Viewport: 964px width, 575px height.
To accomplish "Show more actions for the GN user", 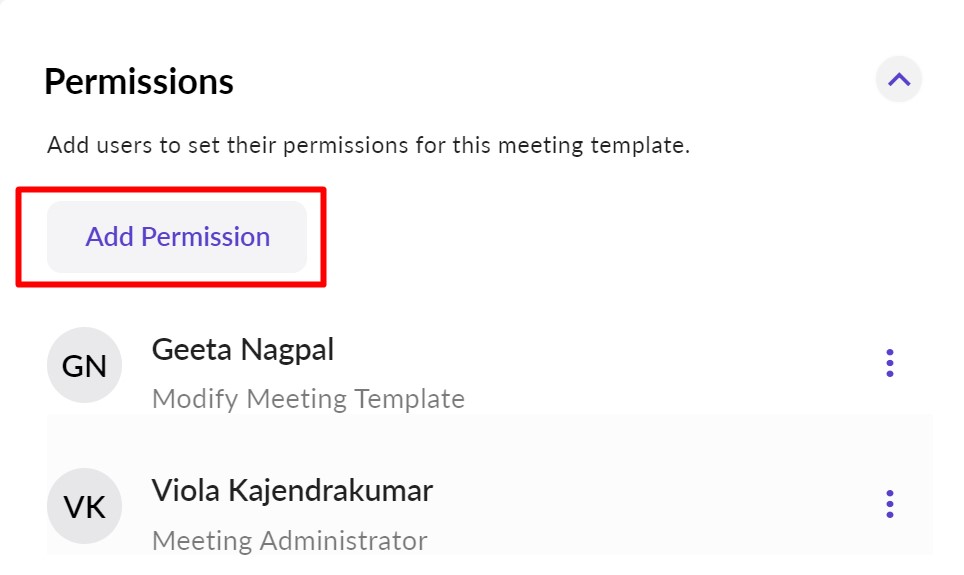I will [x=889, y=363].
